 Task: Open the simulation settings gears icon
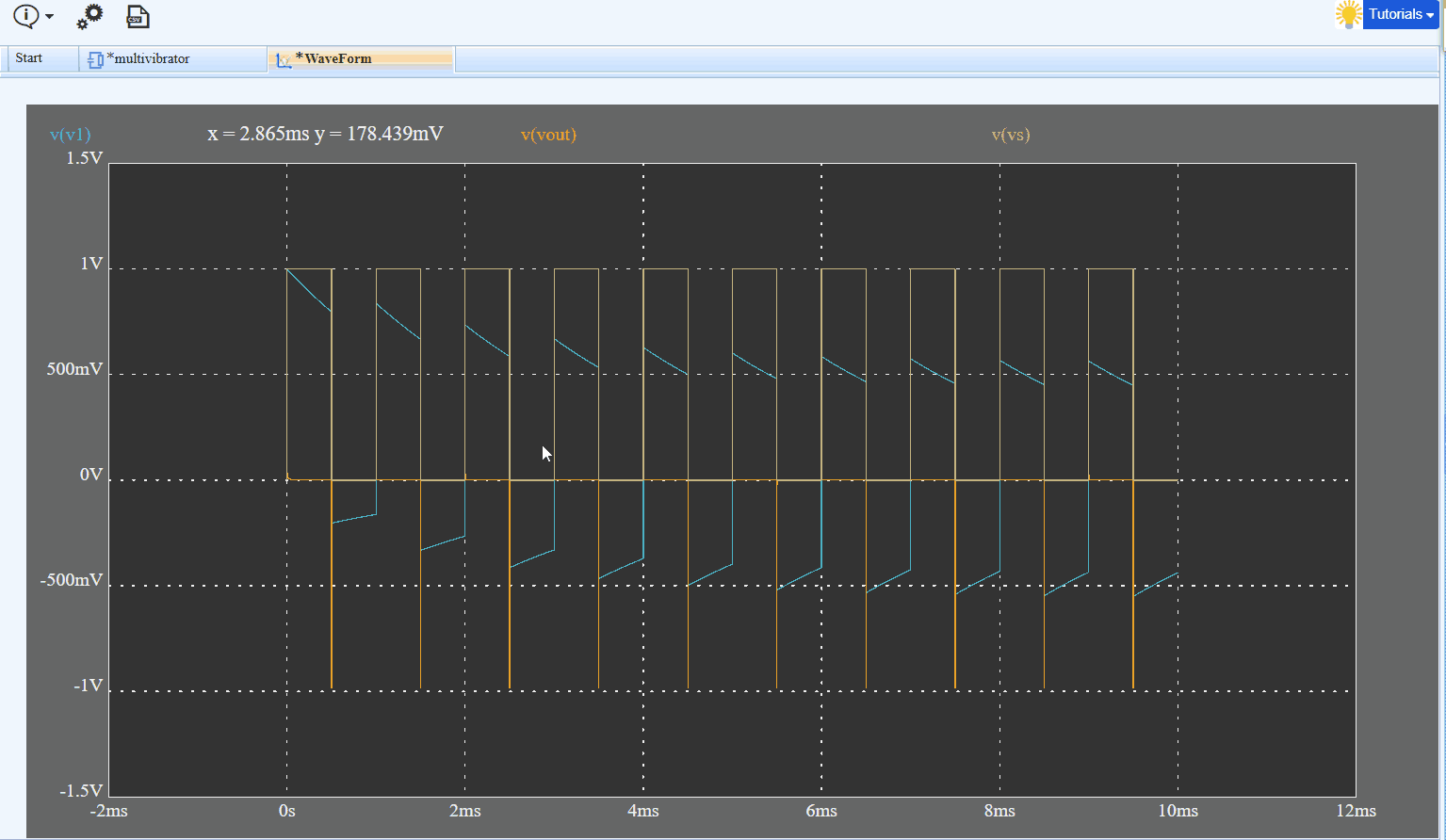[x=89, y=16]
